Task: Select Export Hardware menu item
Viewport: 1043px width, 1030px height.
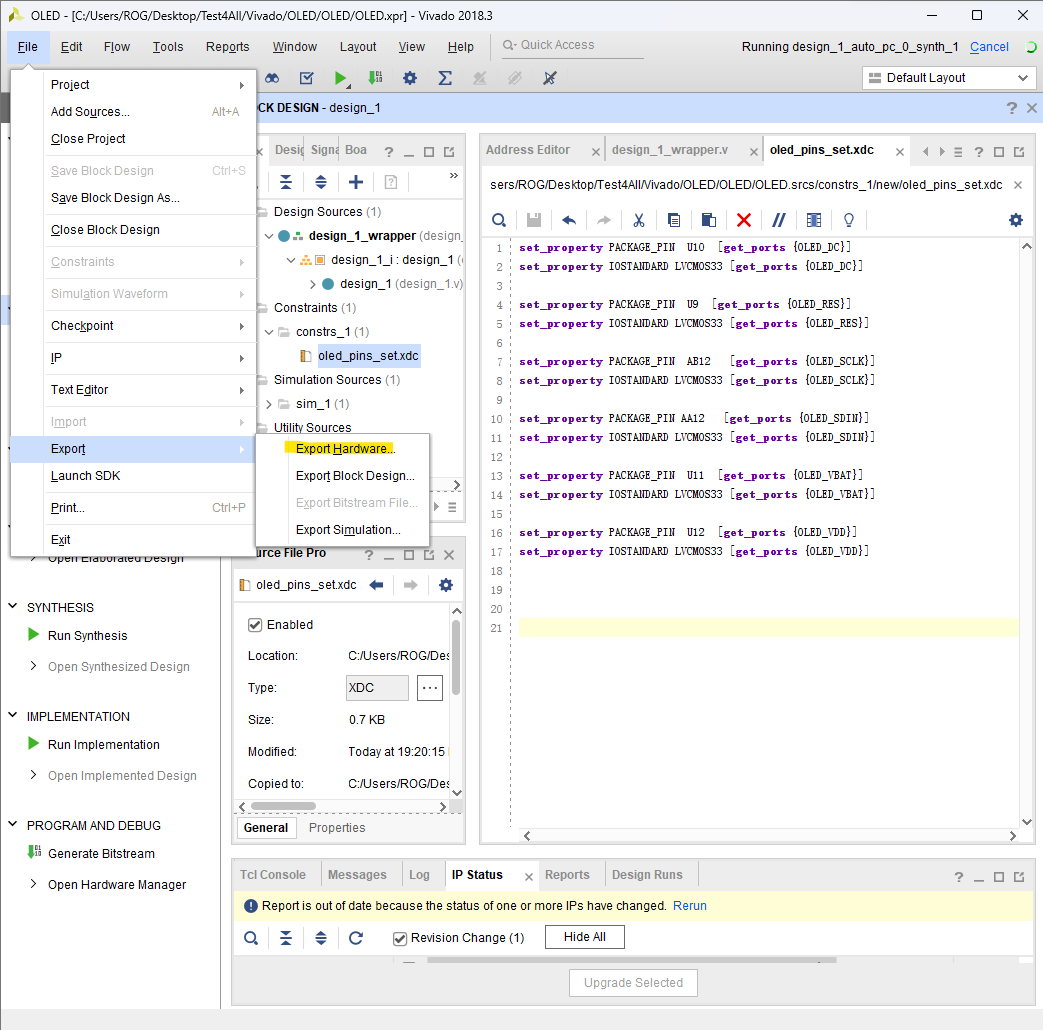Action: 343,448
